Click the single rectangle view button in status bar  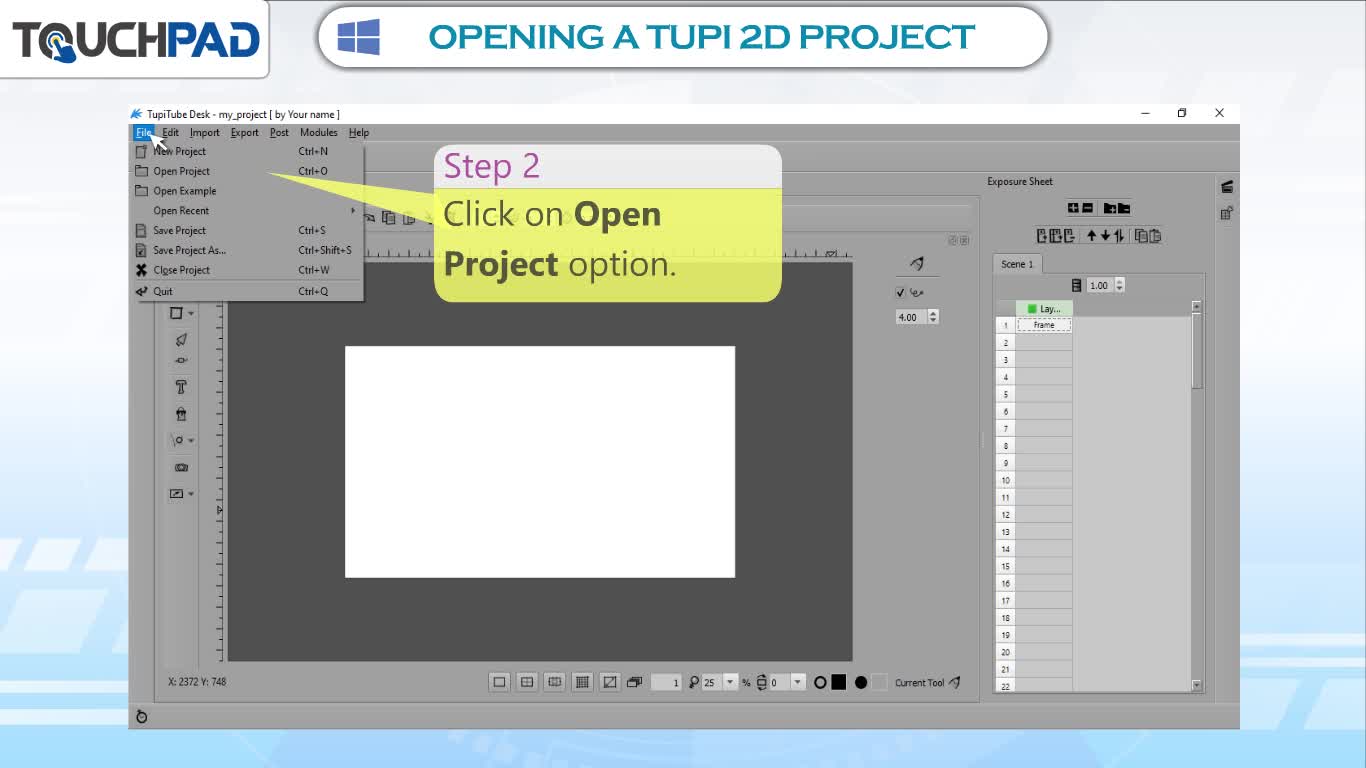point(499,682)
